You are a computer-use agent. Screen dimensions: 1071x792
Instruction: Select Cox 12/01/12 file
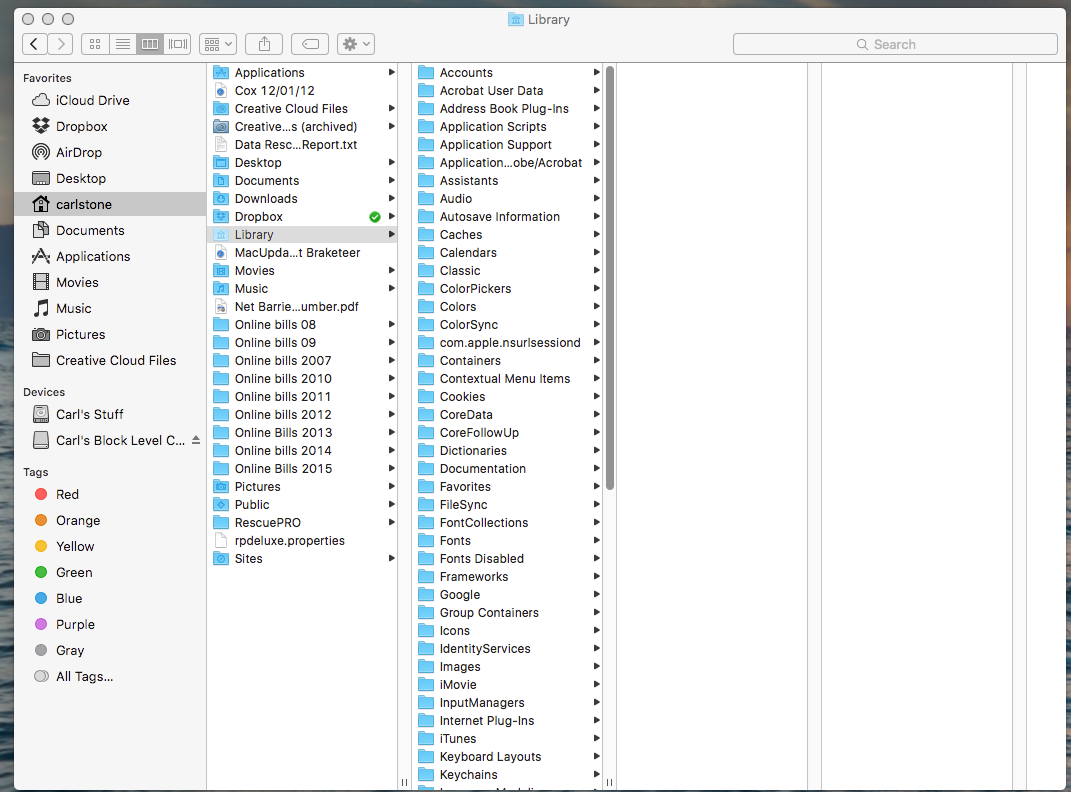point(303,91)
